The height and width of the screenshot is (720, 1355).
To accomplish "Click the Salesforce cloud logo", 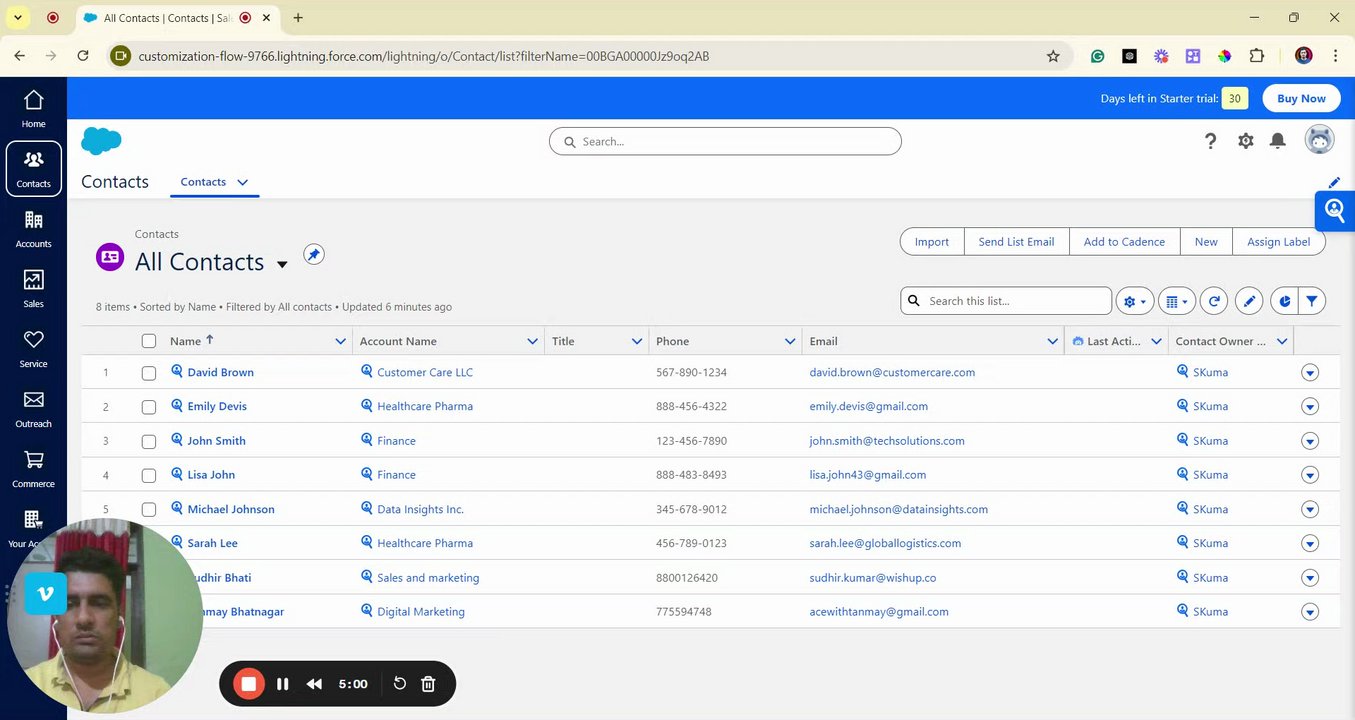I will [101, 141].
